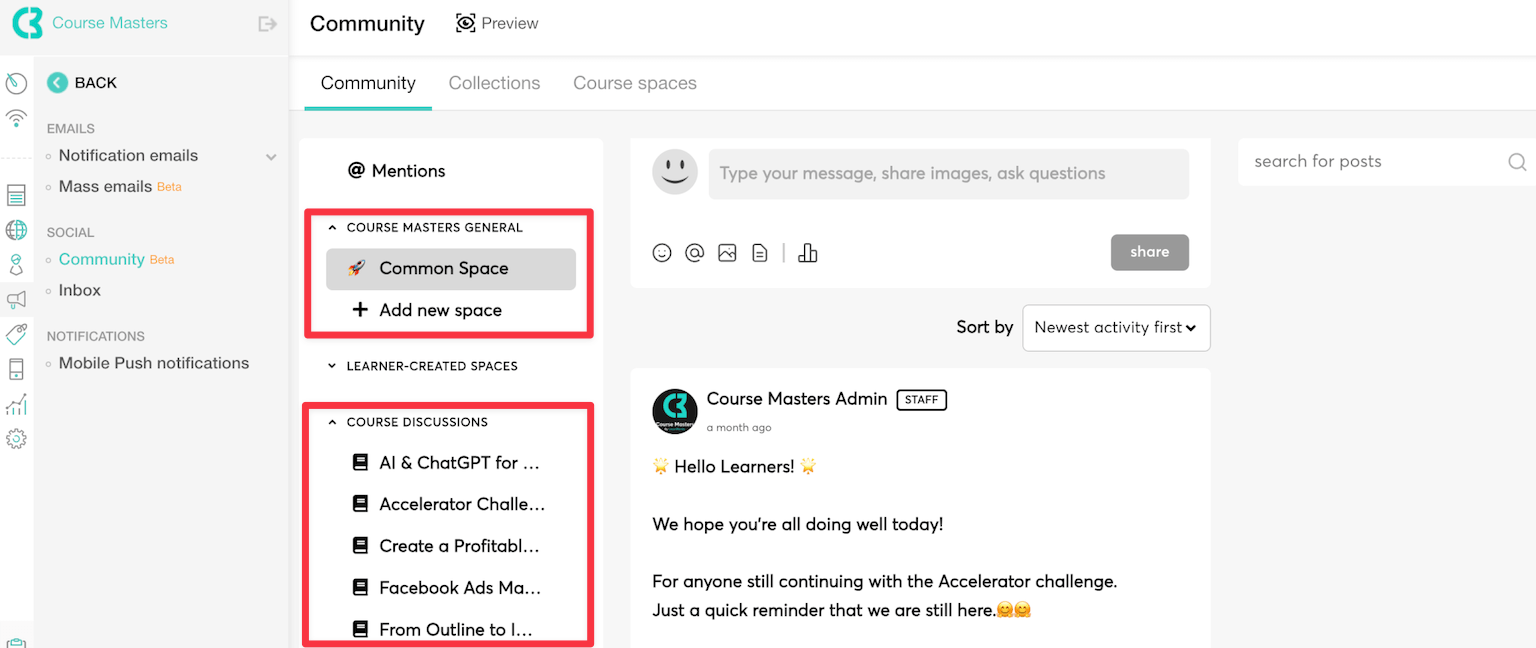Click the @ mention icon in composer toolbar
The height and width of the screenshot is (648, 1536).
694,253
